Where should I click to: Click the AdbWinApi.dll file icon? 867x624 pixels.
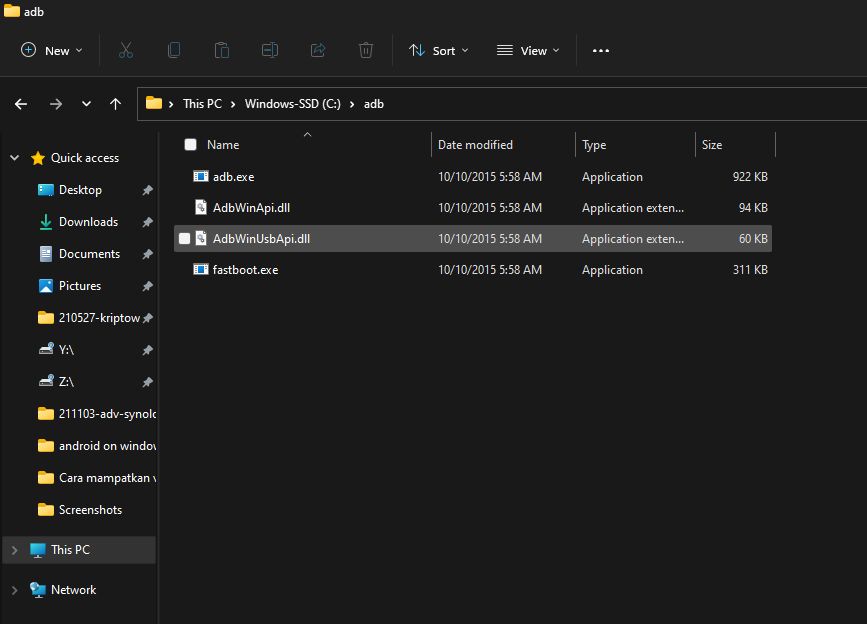click(x=201, y=207)
